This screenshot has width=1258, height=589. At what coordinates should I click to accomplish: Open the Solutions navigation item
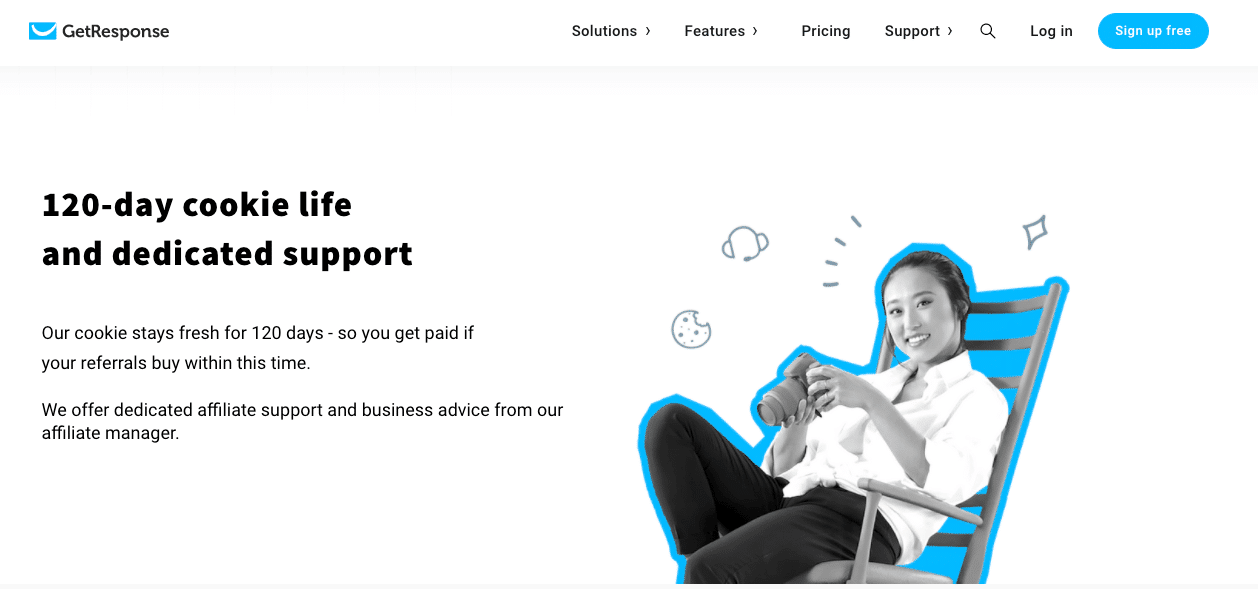click(x=604, y=31)
